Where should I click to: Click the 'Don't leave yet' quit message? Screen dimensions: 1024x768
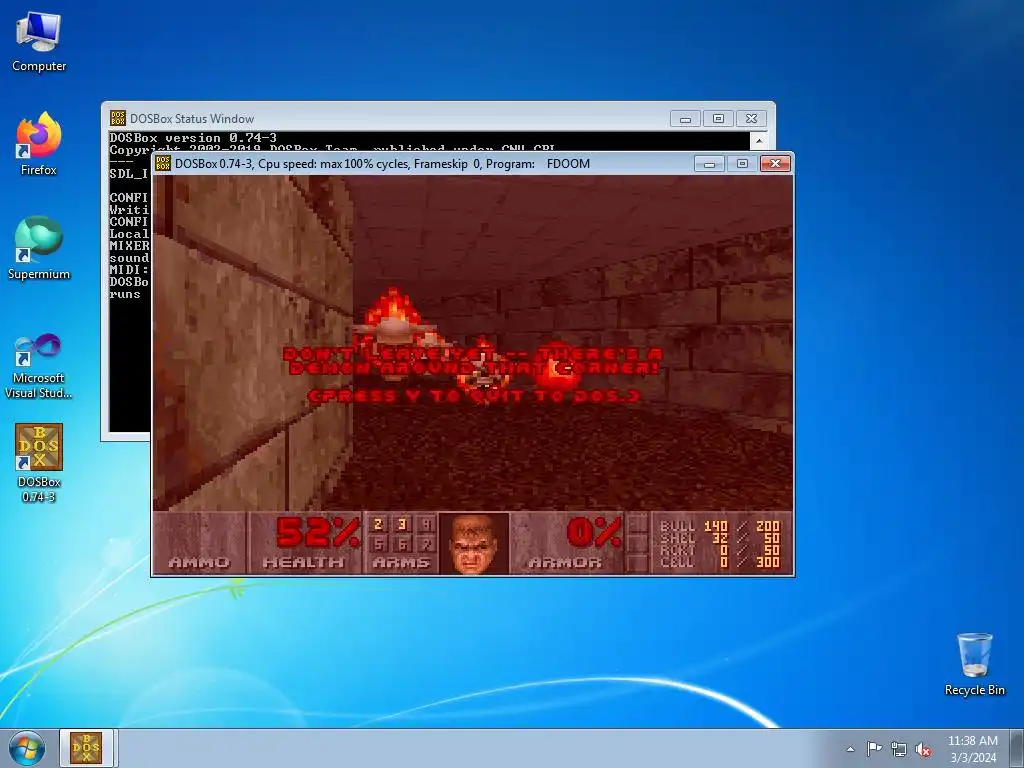coord(473,361)
